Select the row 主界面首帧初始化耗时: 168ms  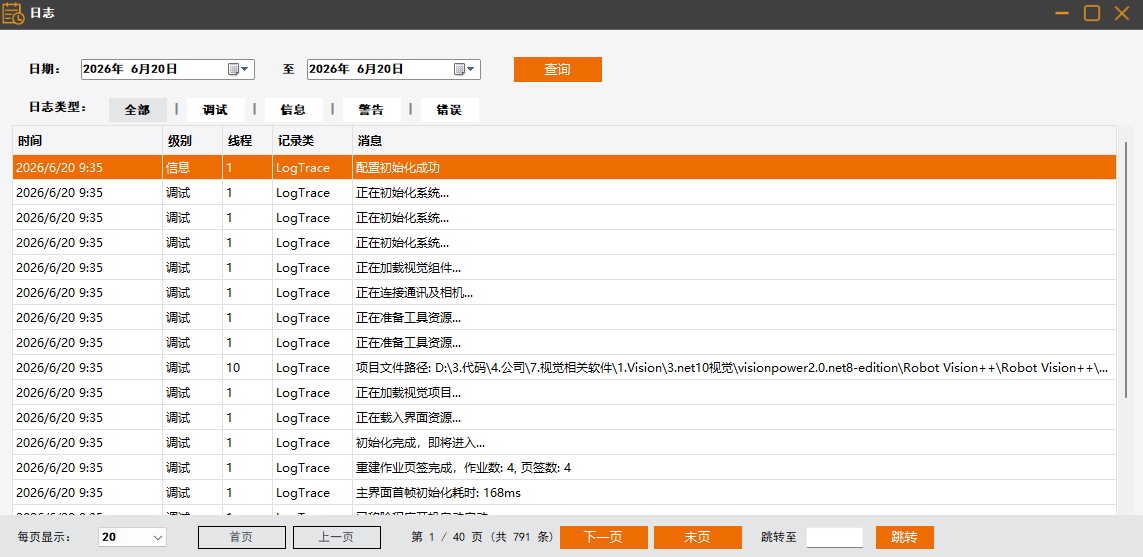[x=564, y=493]
